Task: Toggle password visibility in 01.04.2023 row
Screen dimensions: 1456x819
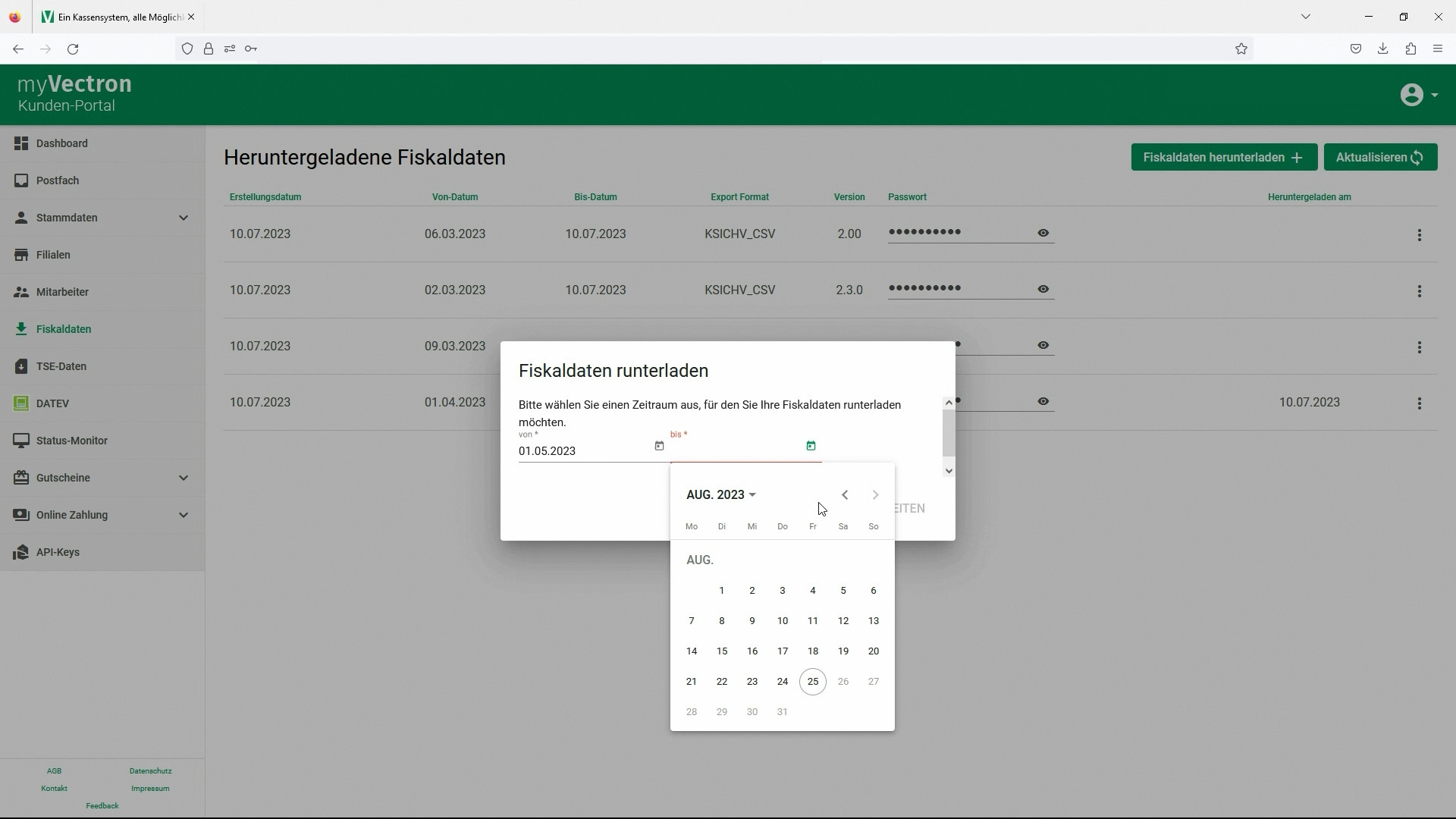Action: click(x=1043, y=402)
